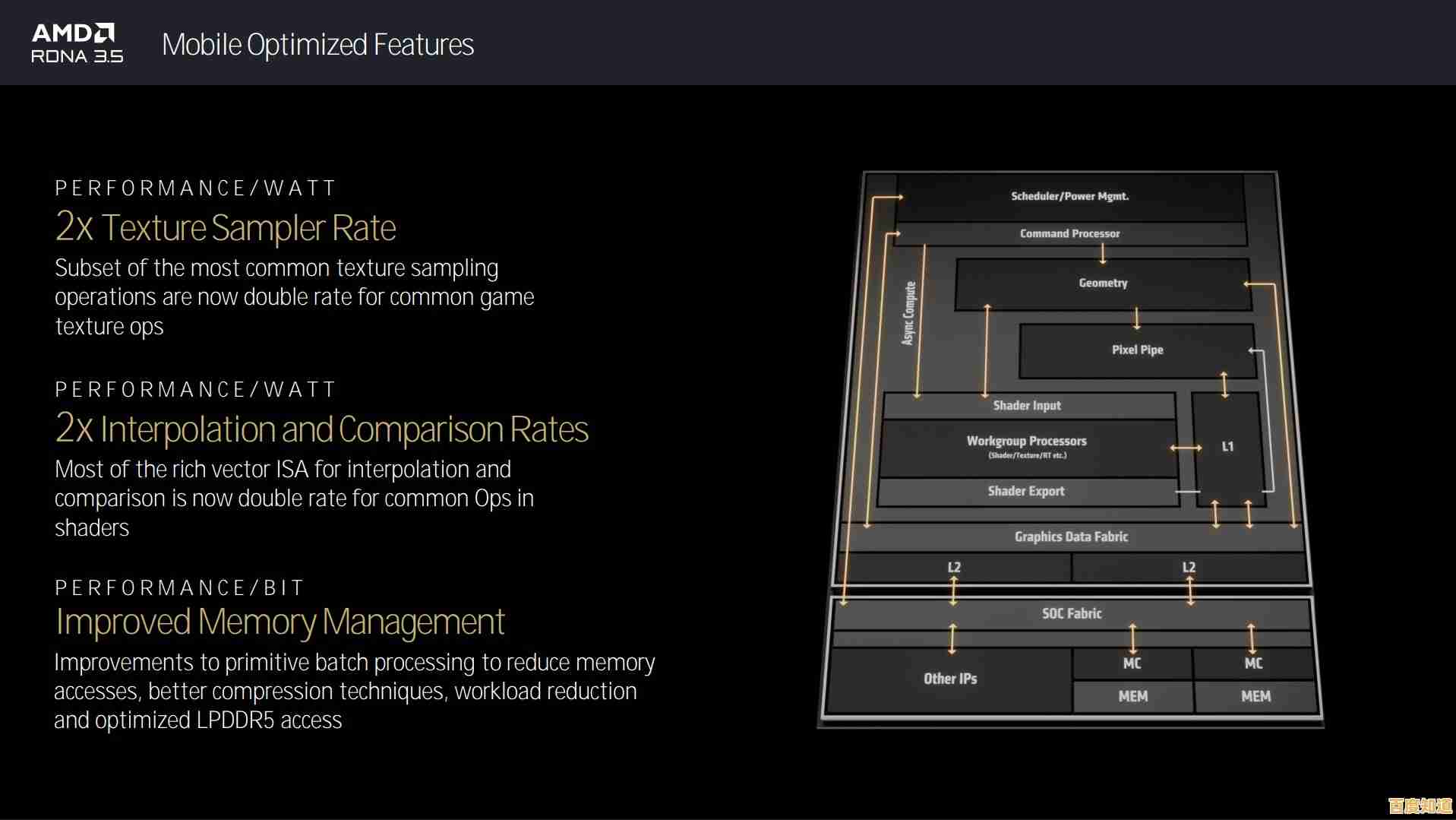Click the "2x Texture Sampler Rate" heading

(x=226, y=227)
